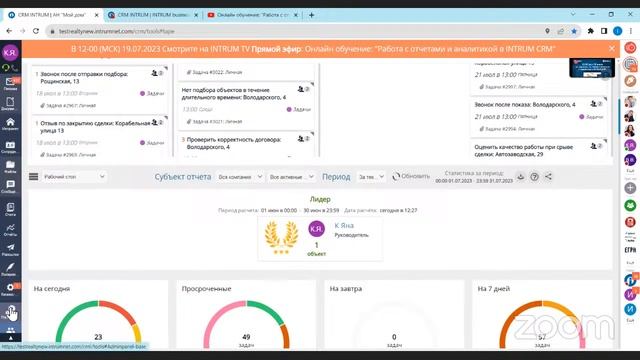Share the report via share icon
This screenshot has width=640, height=360.
point(548,177)
